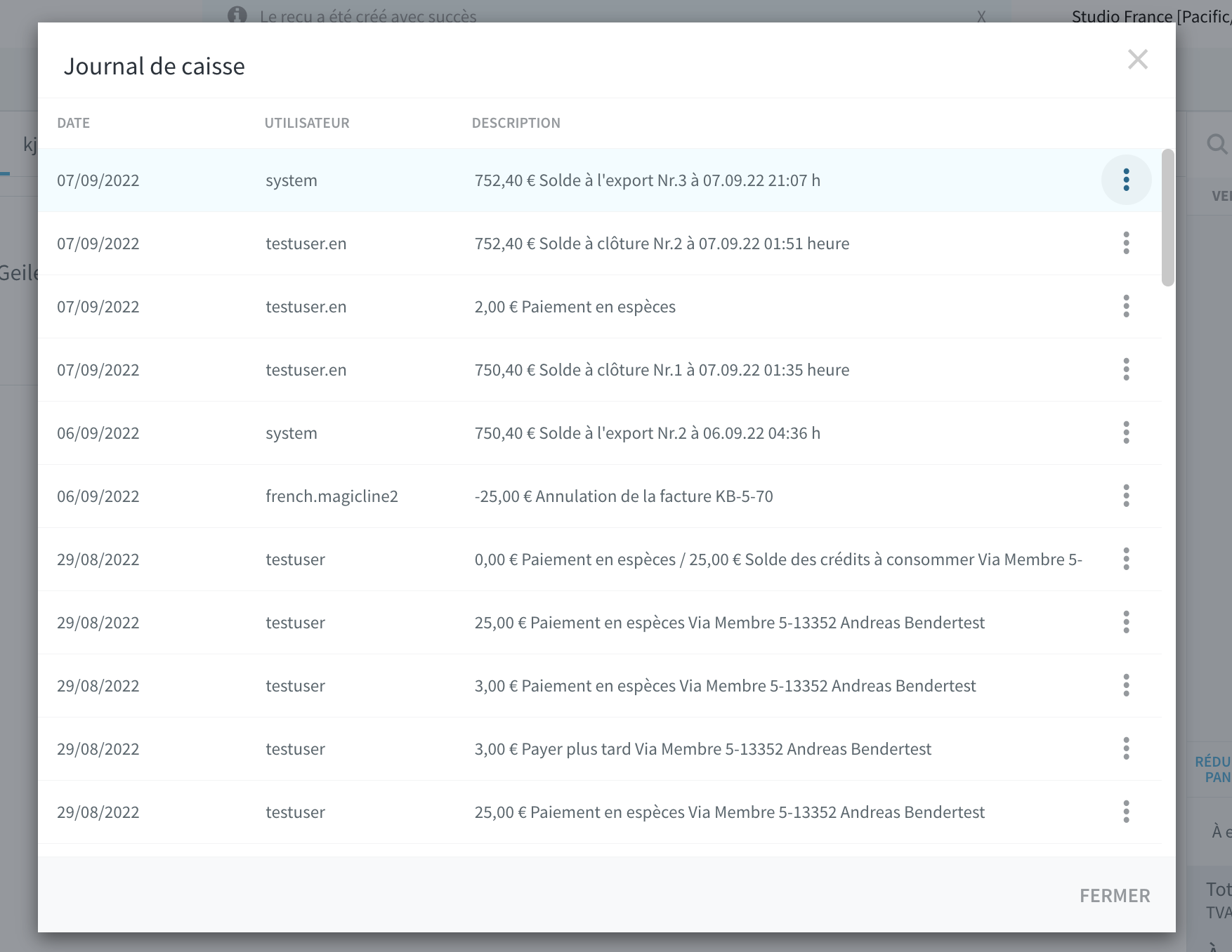The image size is (1232, 952).
Task: Click 'testuser.en' in clôture Nr.1 row
Action: click(306, 370)
